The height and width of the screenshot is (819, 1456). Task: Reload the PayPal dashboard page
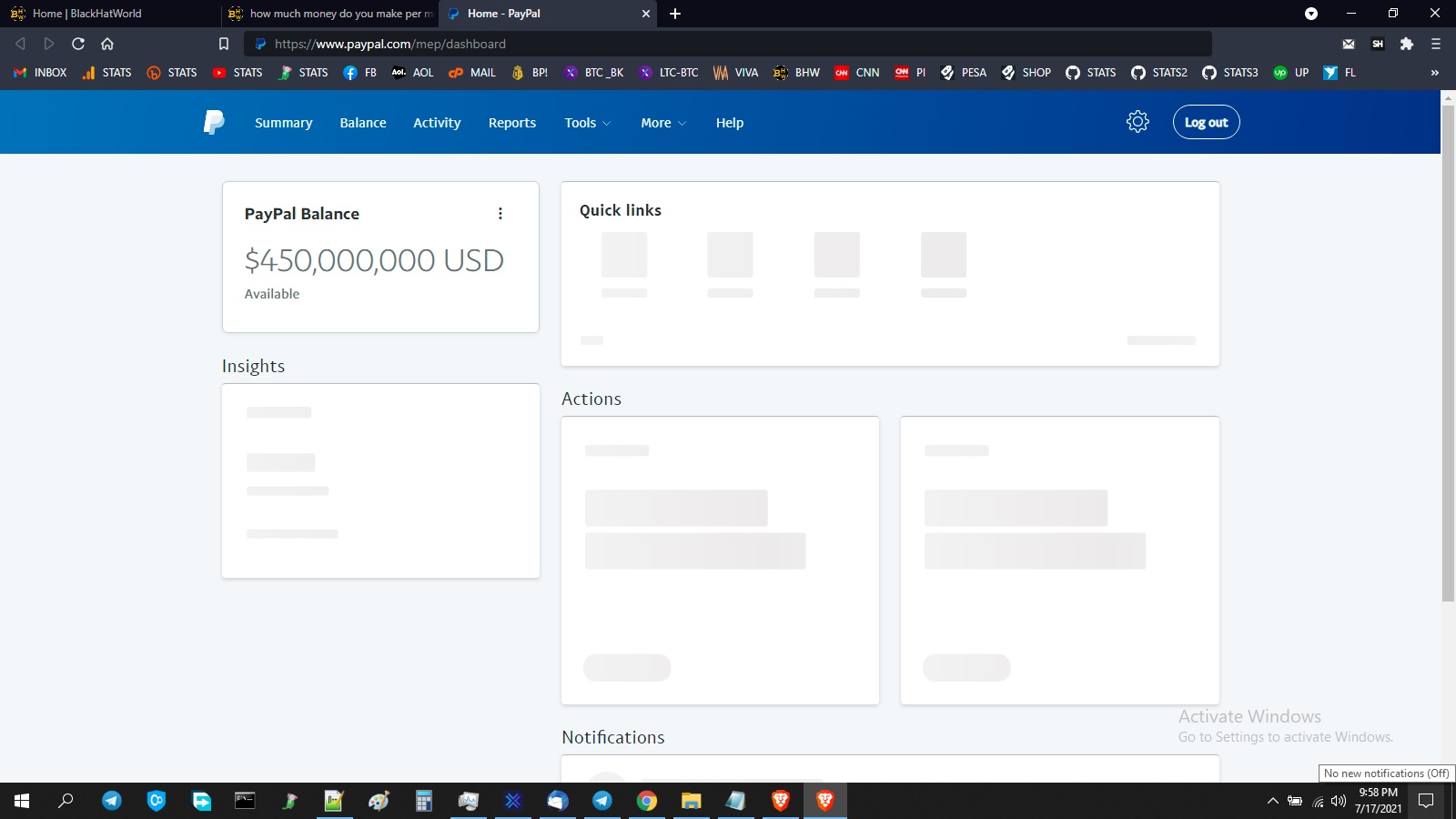(78, 44)
